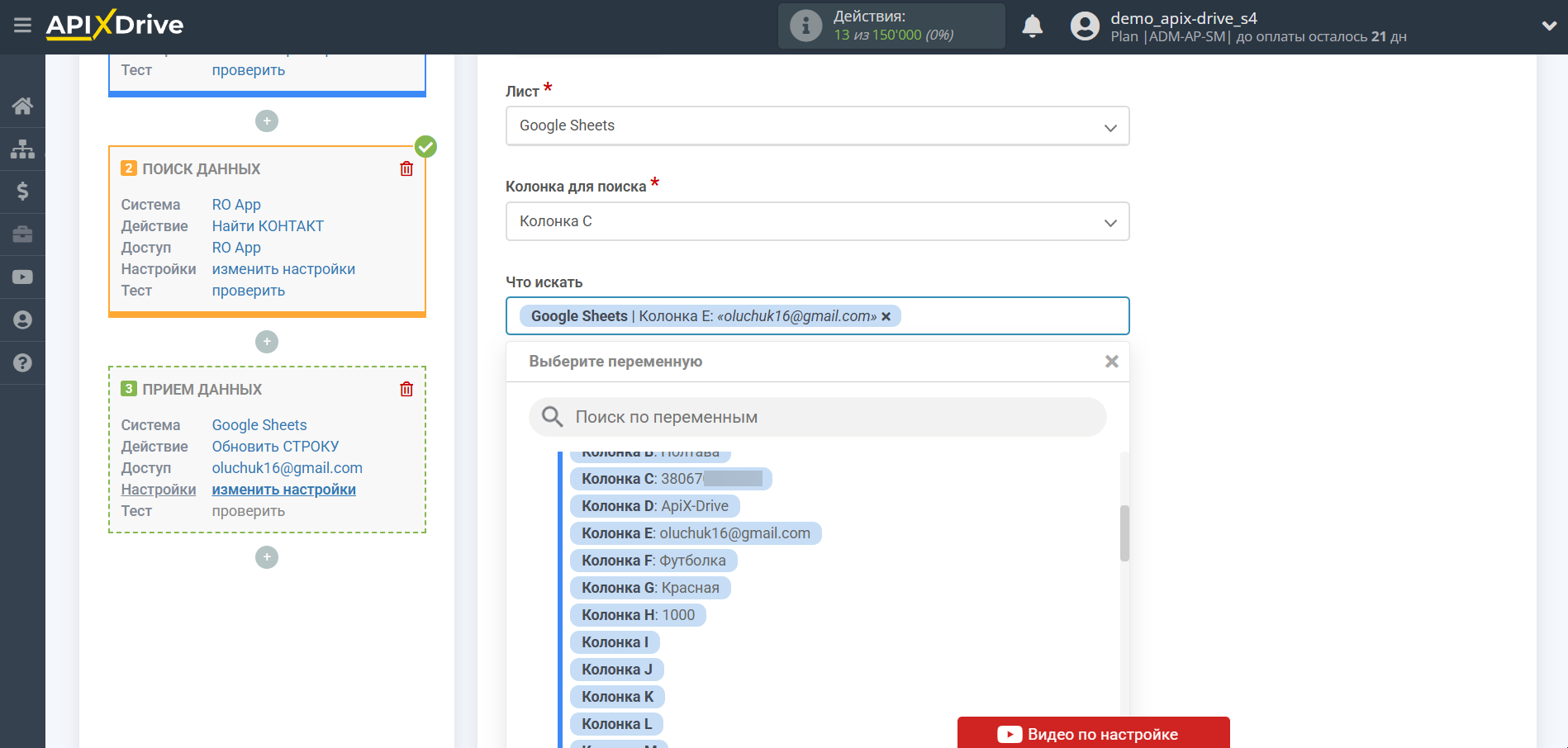Viewport: 1568px width, 748px height.
Task: Click the delete trash icon on ПРИЕМ ДАННЫХ block
Action: 406,389
